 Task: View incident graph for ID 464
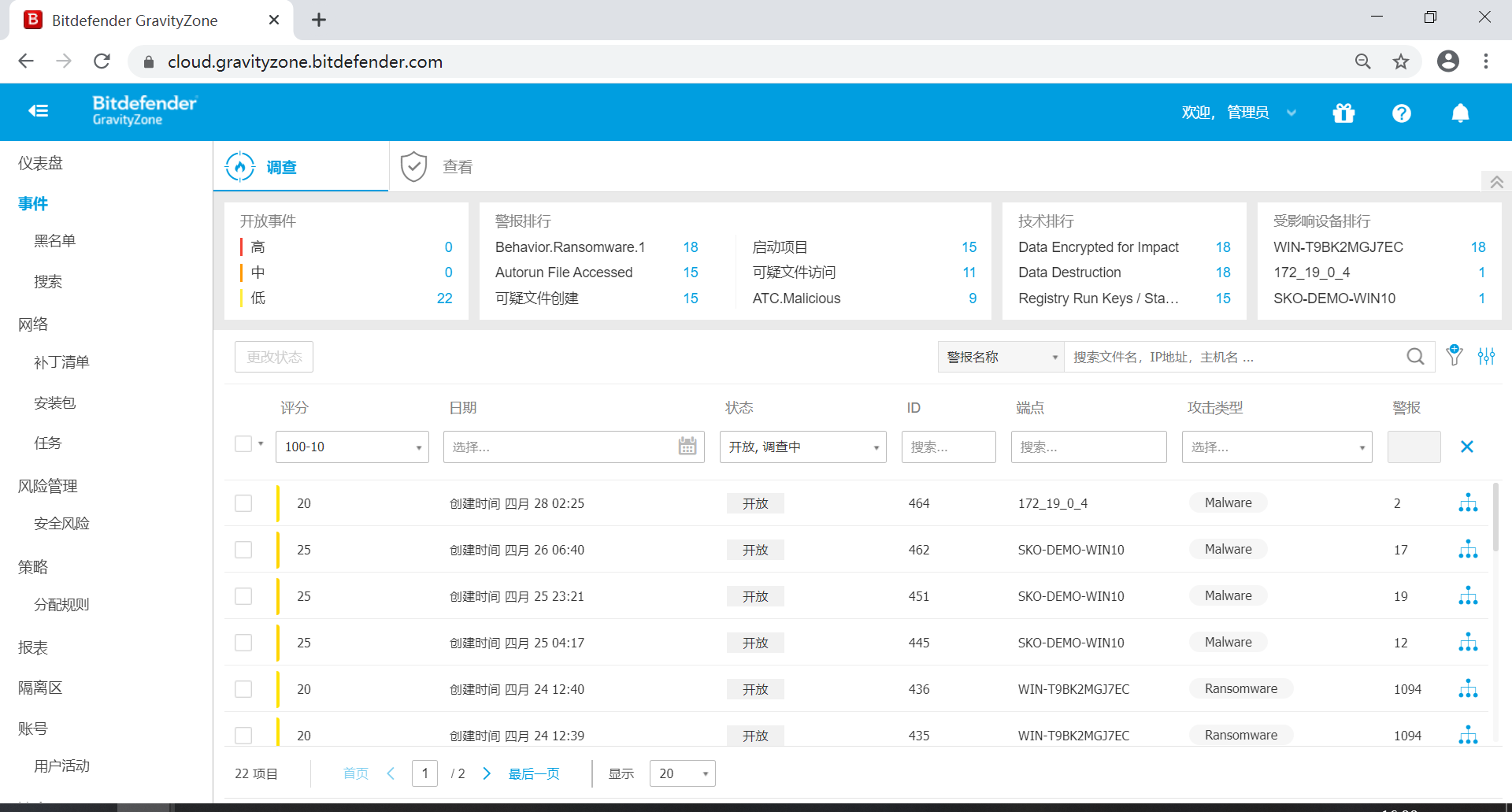pos(1468,502)
